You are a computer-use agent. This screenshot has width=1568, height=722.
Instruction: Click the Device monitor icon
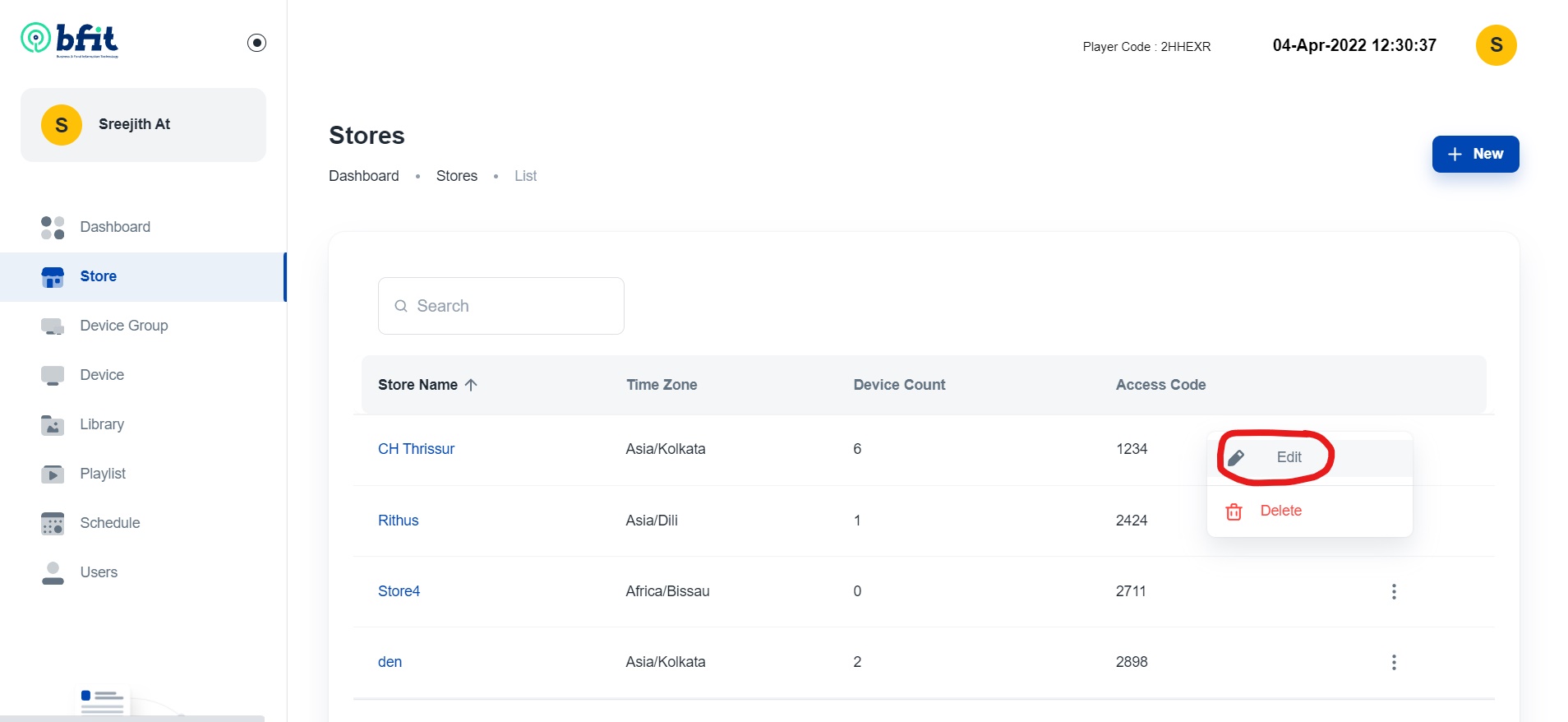click(53, 376)
